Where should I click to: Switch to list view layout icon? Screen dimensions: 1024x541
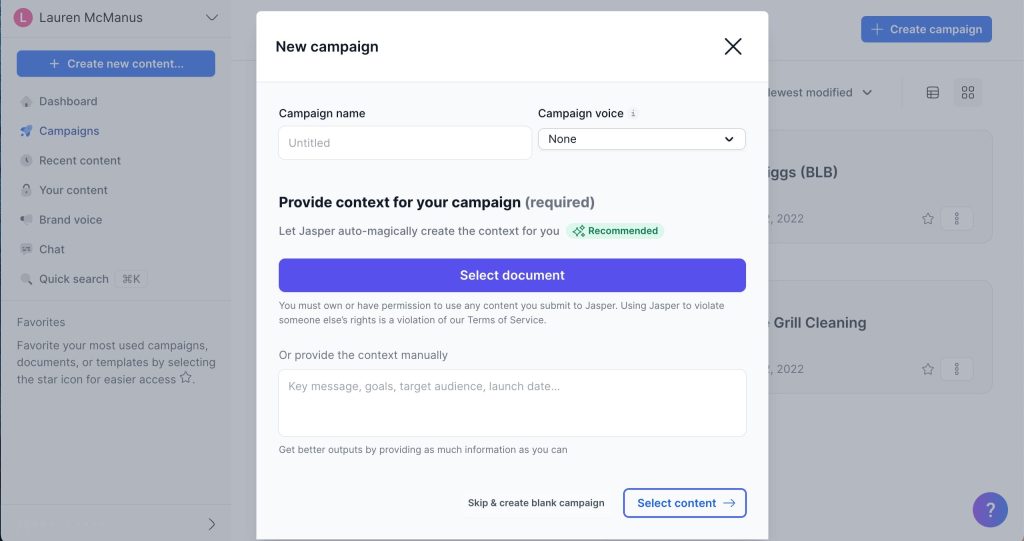point(932,93)
